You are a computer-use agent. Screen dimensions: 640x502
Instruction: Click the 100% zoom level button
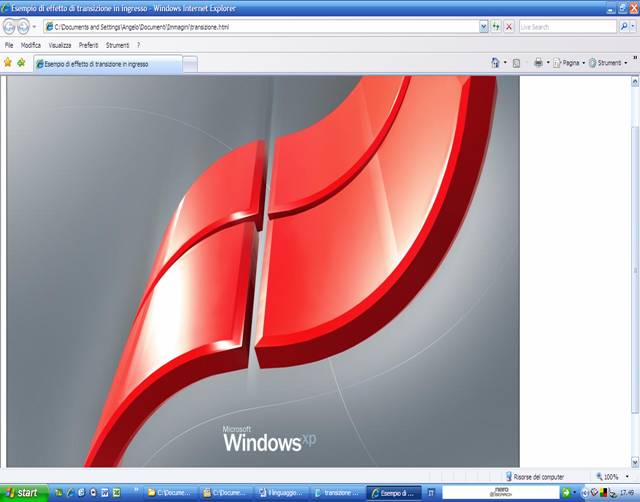tap(607, 477)
